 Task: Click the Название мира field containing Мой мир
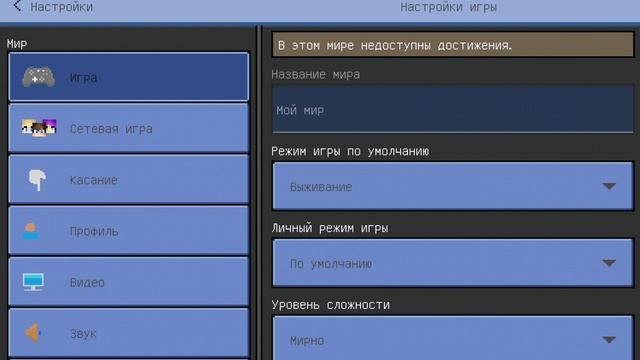[x=453, y=109]
